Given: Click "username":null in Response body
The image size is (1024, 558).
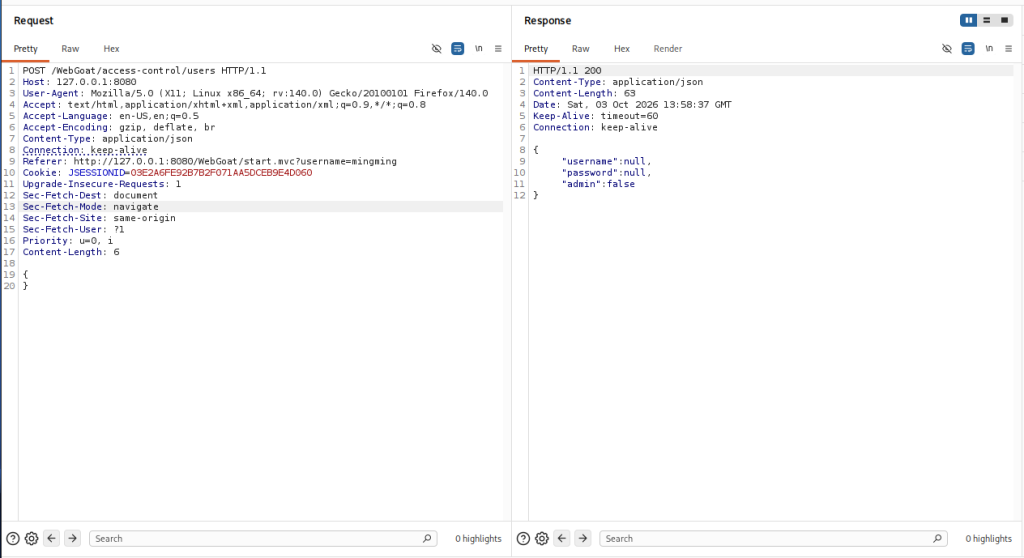Looking at the screenshot, I should click(x=606, y=161).
